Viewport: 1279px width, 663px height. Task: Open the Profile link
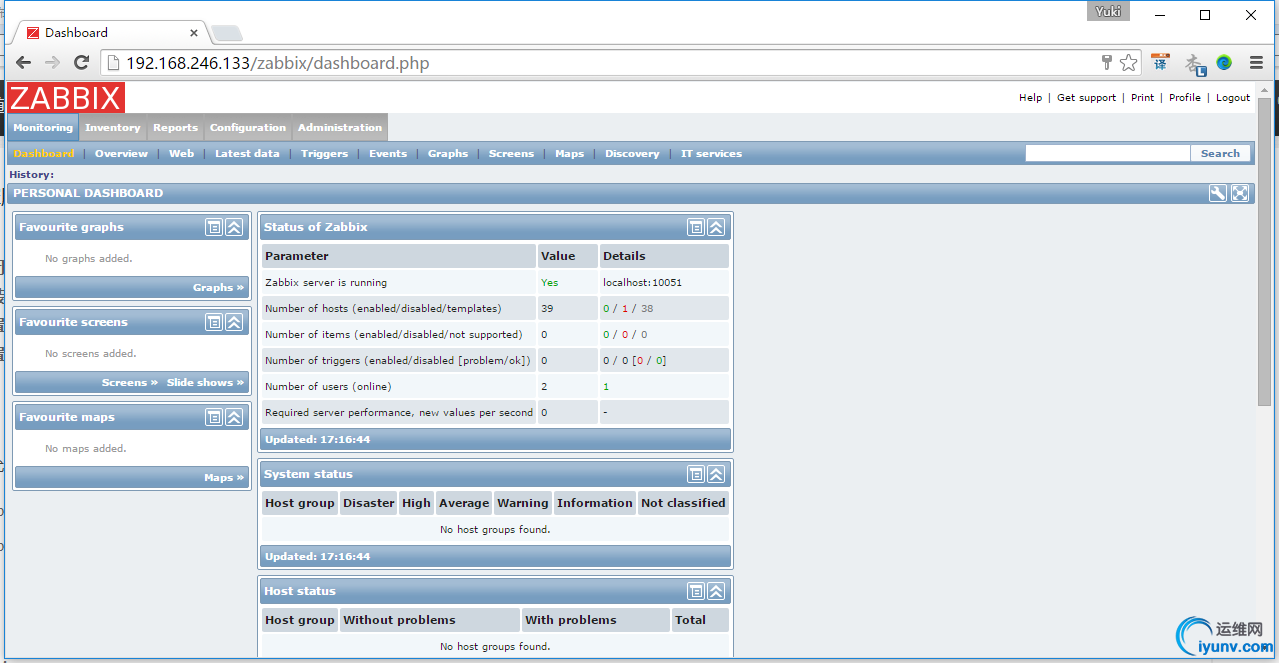click(x=1185, y=97)
